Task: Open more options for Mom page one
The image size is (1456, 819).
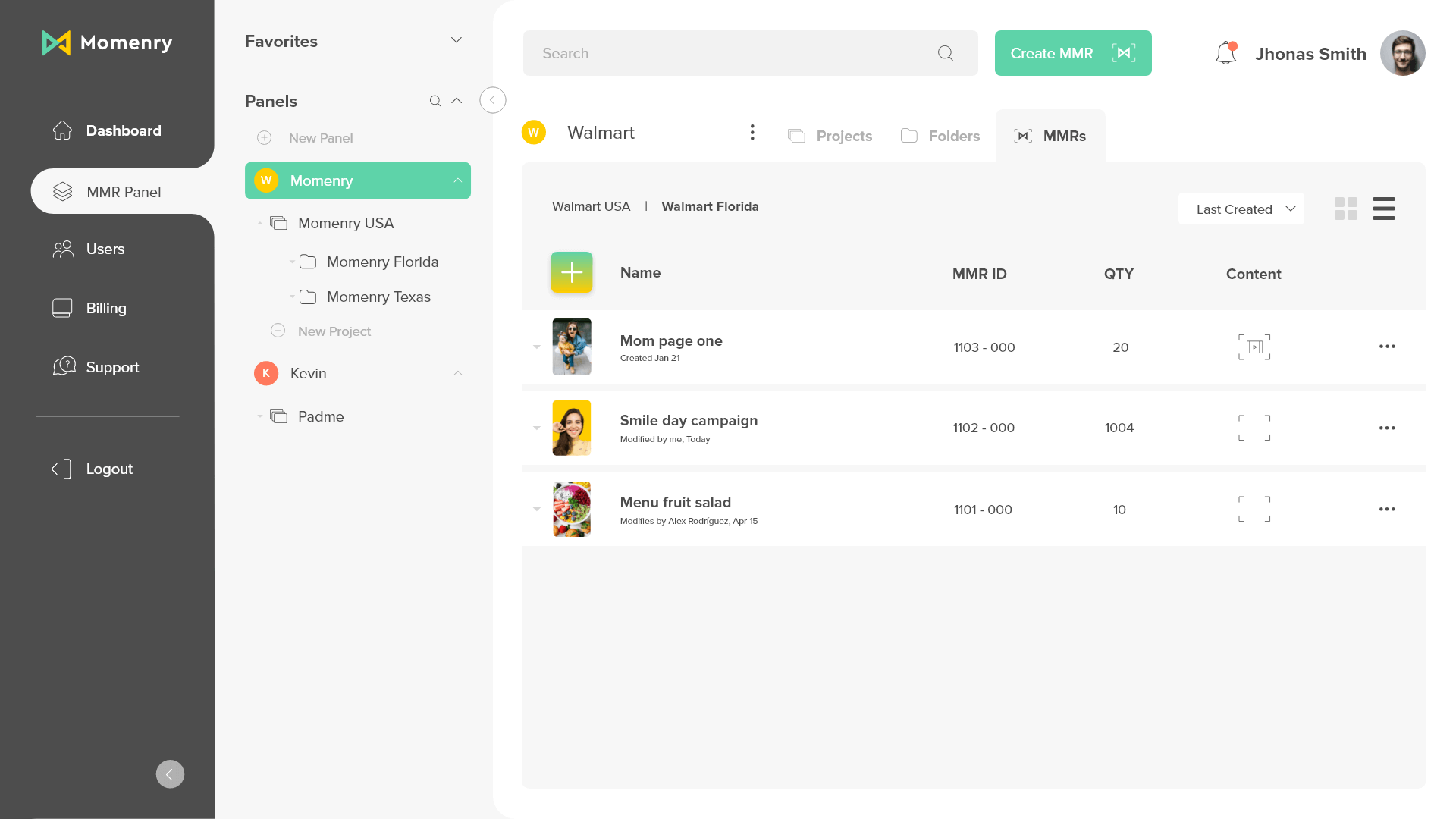Action: [x=1387, y=347]
